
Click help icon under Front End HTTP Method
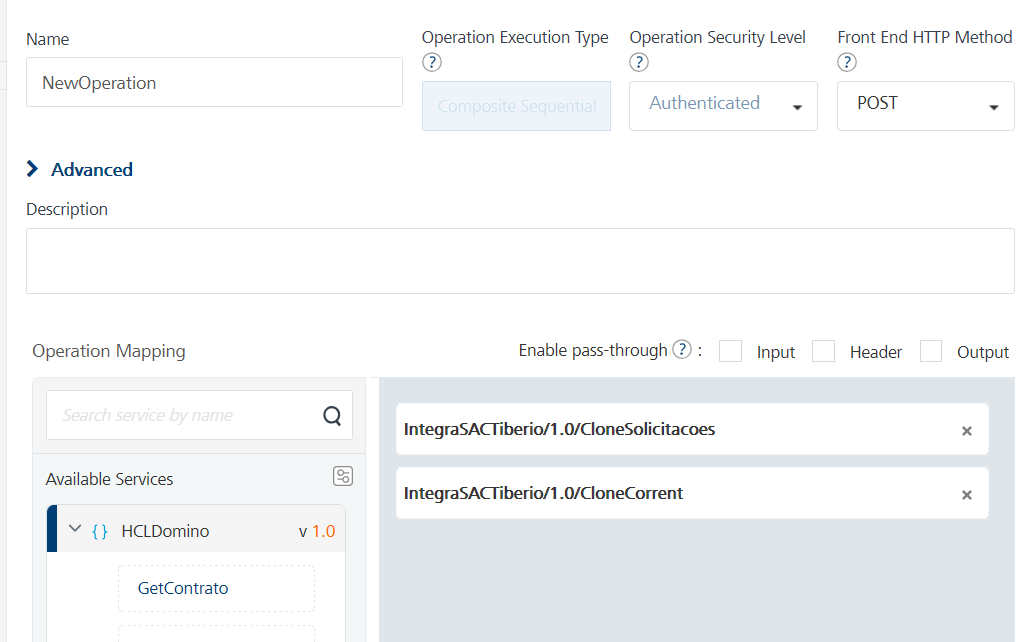[x=847, y=63]
